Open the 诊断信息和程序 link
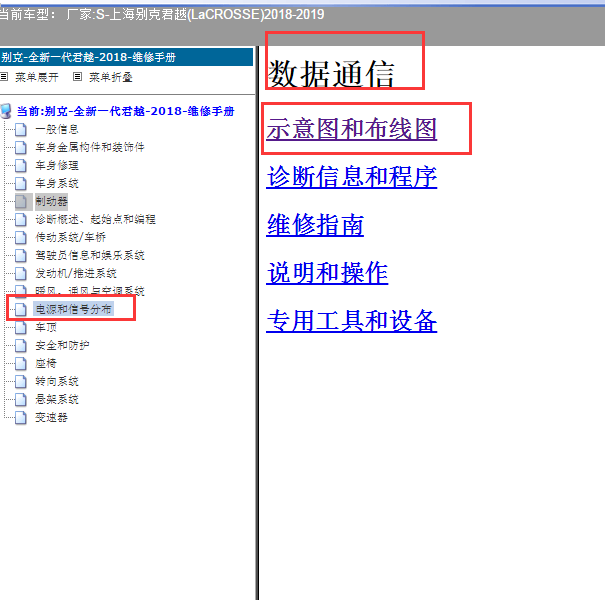The width and height of the screenshot is (605, 600). 352,177
